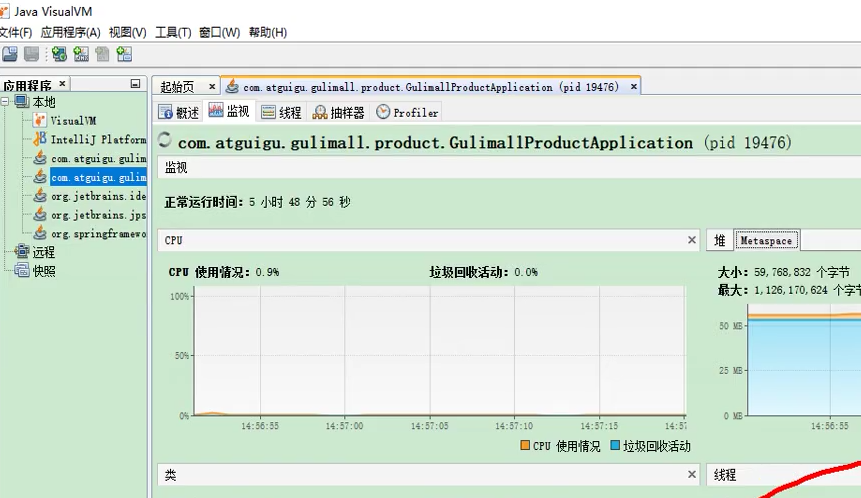Click Add Remote Host toolbar icon
Image resolution: width=861 pixels, height=498 pixels.
[x=59, y=54]
